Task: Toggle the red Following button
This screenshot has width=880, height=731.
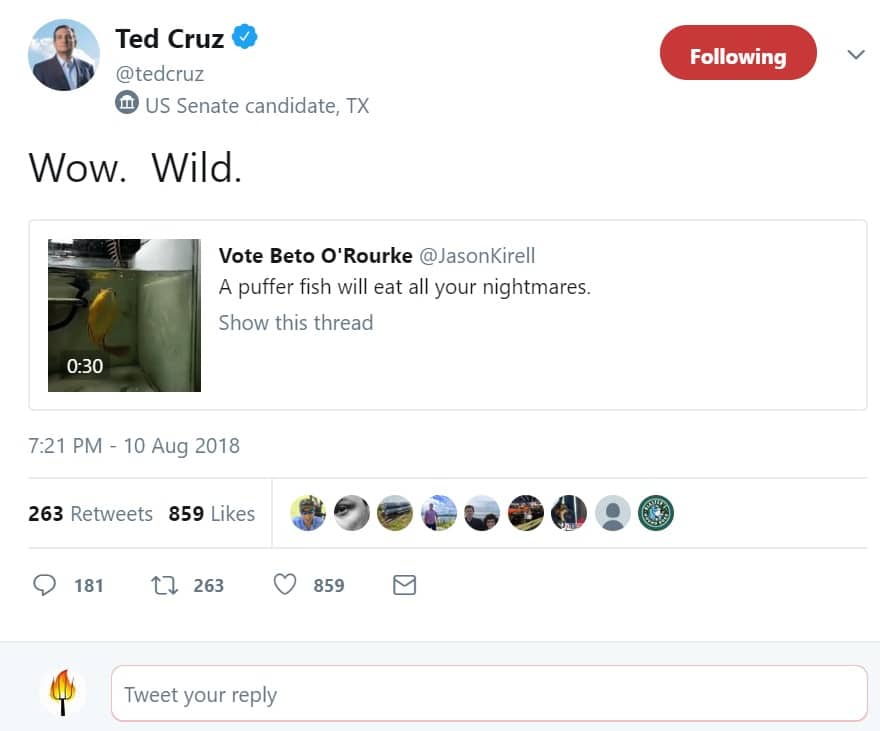Action: 738,53
